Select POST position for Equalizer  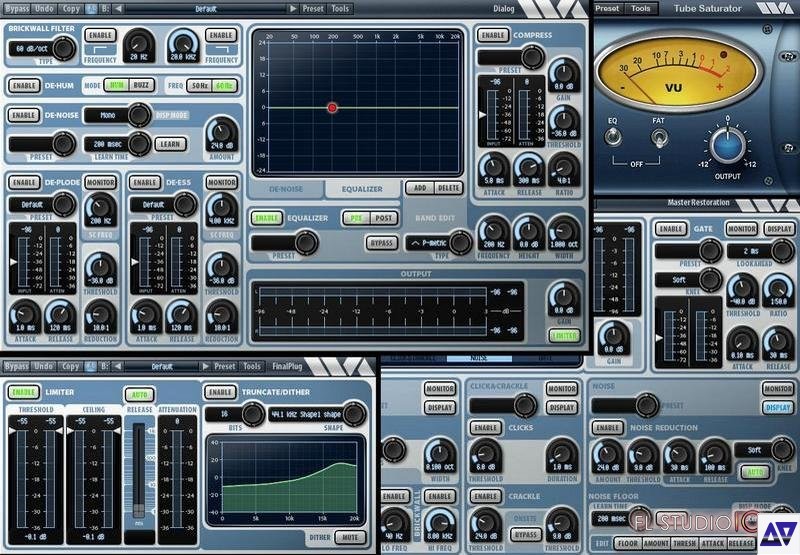(383, 218)
